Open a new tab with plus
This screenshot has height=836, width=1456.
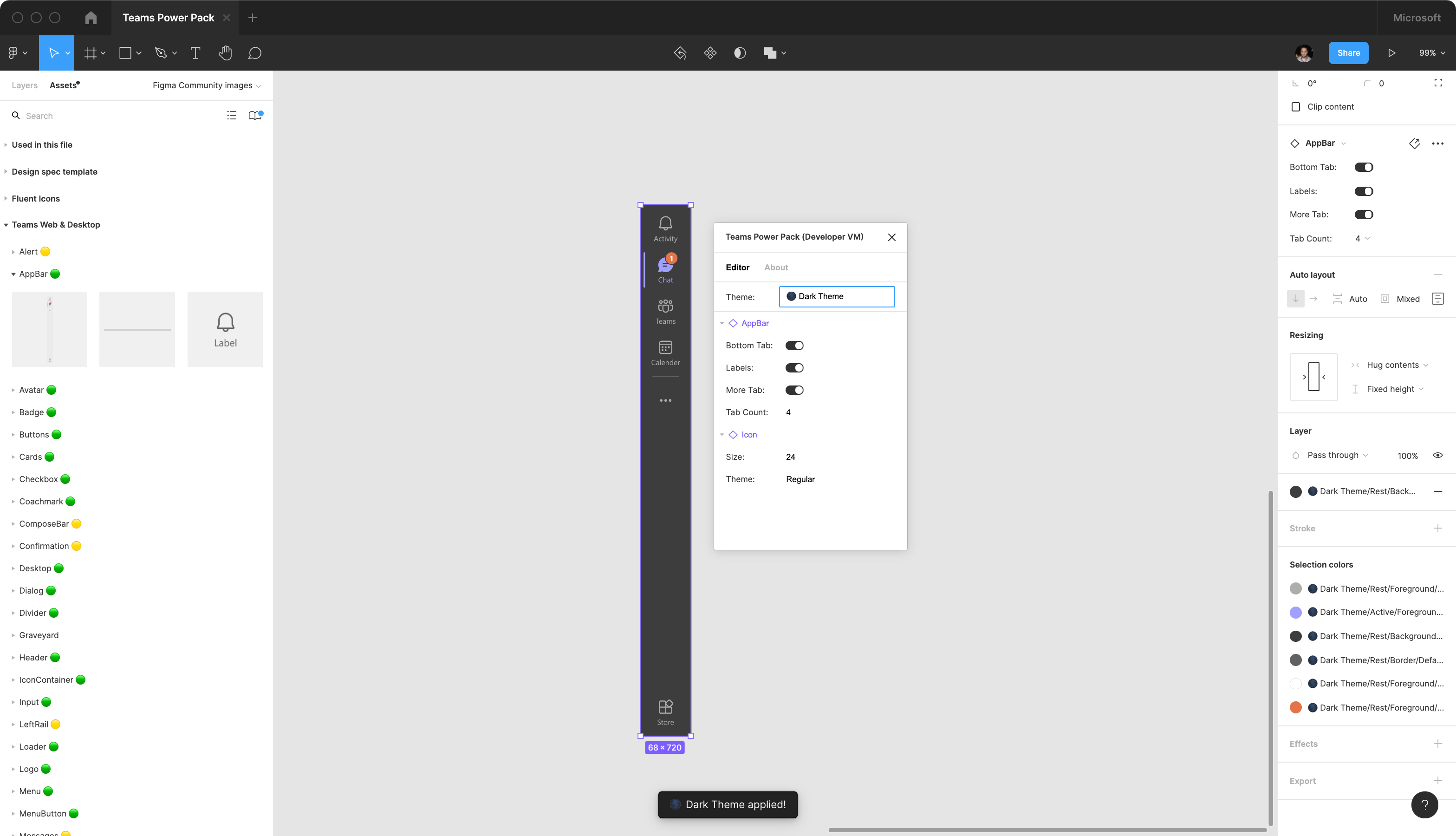tap(253, 18)
